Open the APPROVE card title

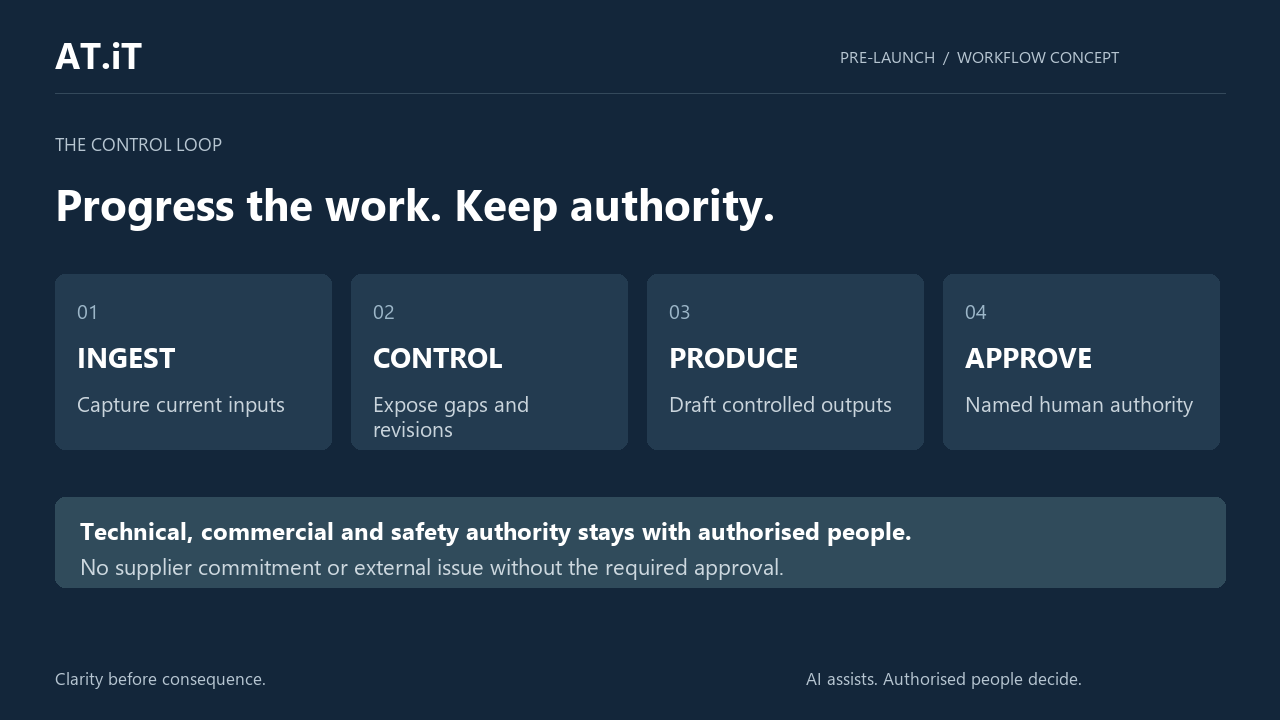coord(1028,358)
